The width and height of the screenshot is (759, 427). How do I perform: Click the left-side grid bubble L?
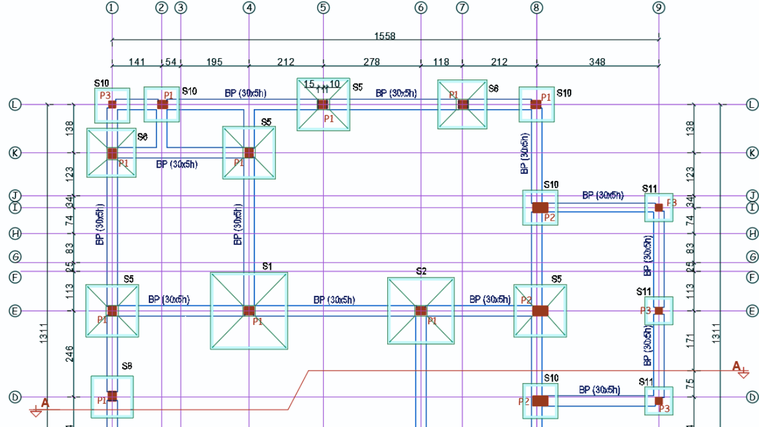15,105
